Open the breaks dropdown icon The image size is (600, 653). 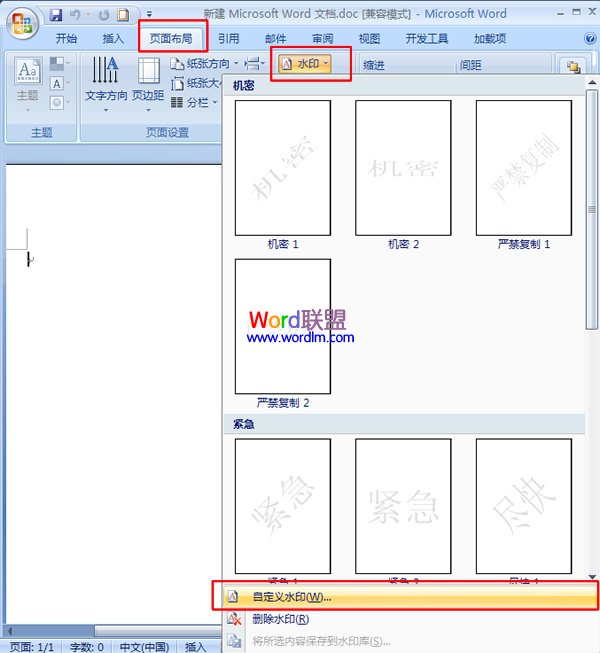(x=254, y=64)
